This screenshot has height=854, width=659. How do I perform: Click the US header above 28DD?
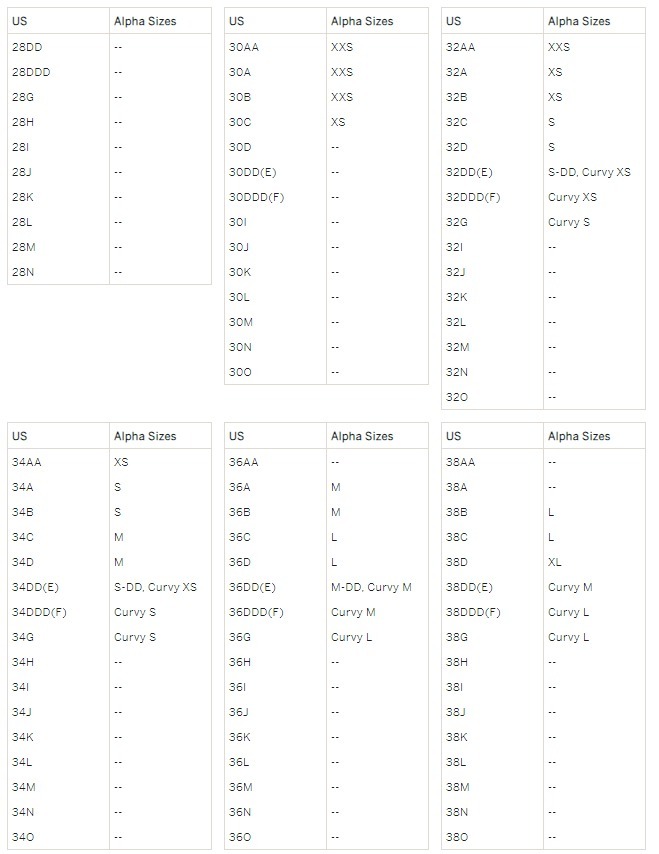pyautogui.click(x=19, y=21)
